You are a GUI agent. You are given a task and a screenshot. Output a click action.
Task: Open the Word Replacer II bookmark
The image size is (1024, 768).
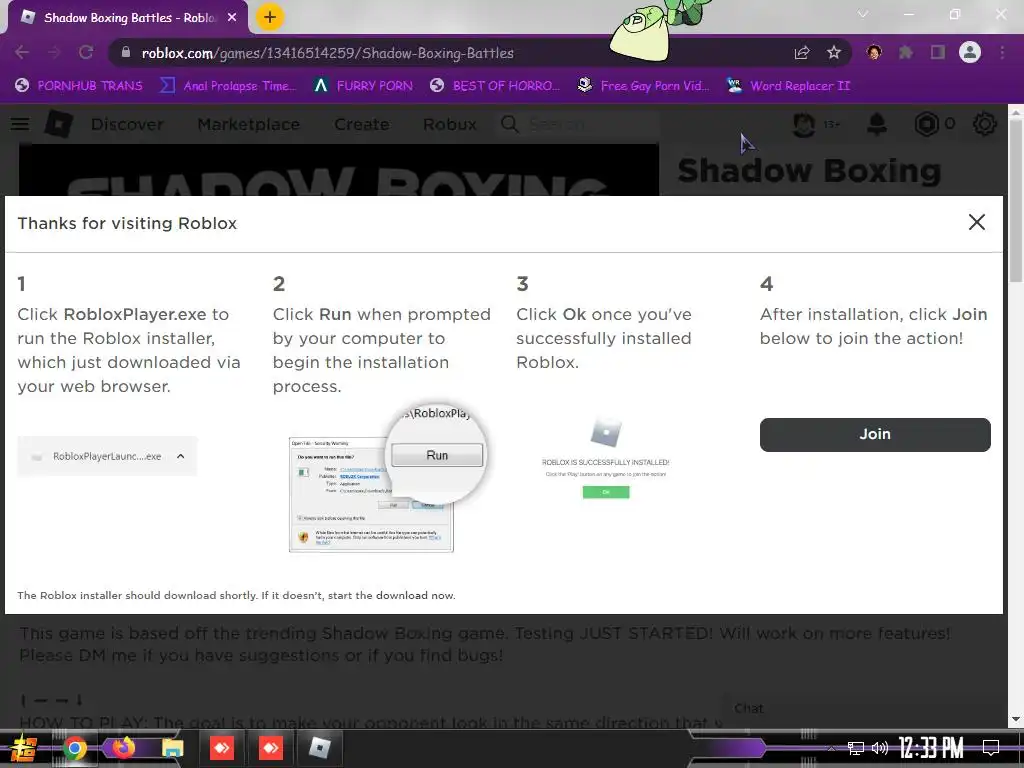click(x=788, y=86)
